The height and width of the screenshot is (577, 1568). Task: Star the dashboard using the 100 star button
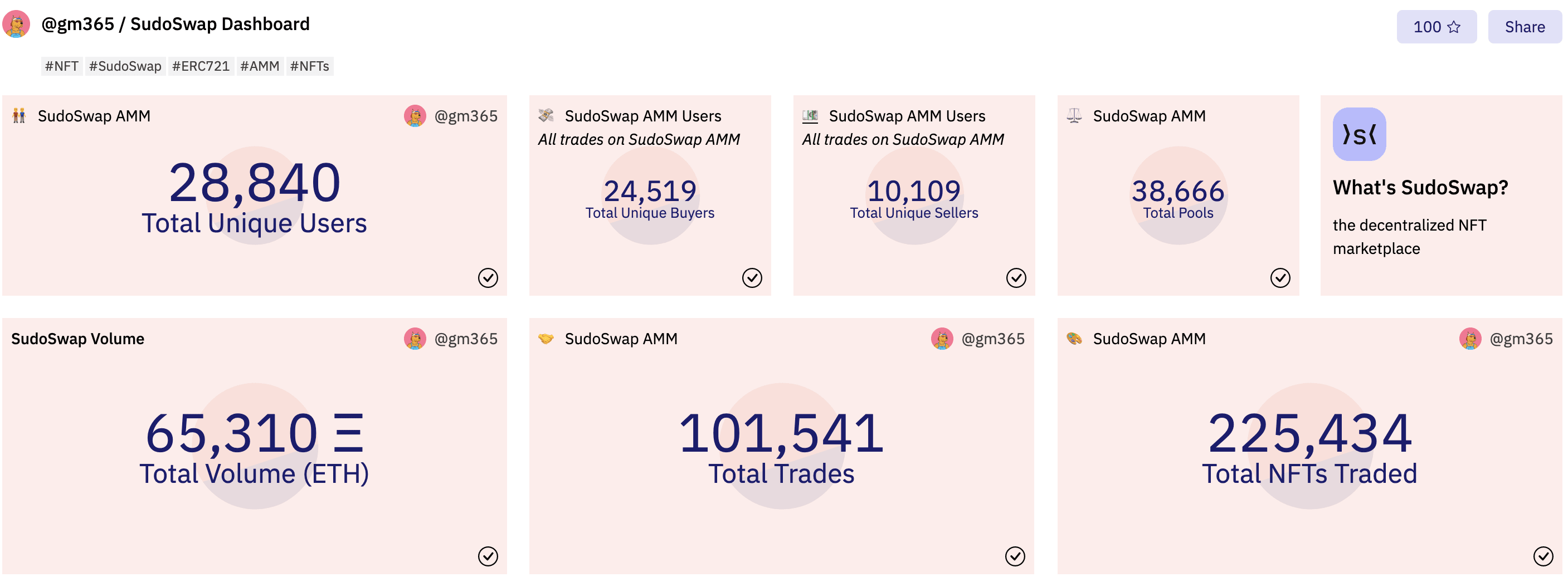point(1436,27)
